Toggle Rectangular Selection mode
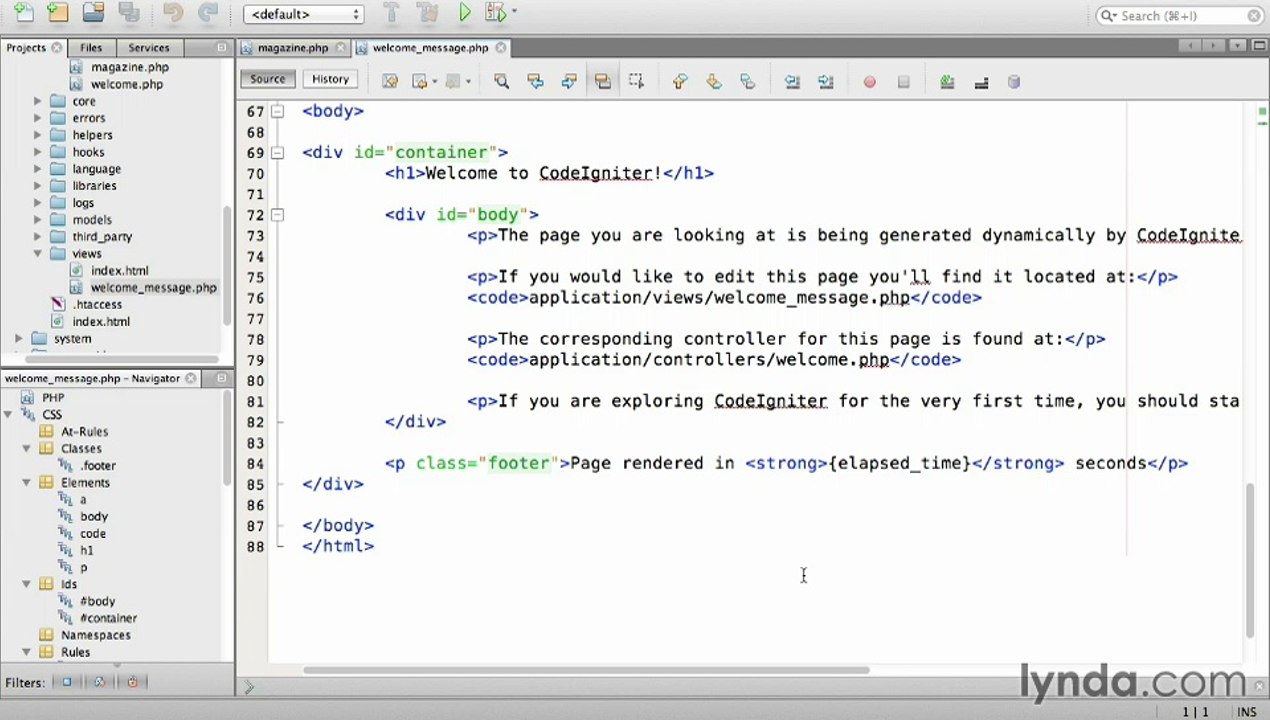The height and width of the screenshot is (720, 1270). 636,82
